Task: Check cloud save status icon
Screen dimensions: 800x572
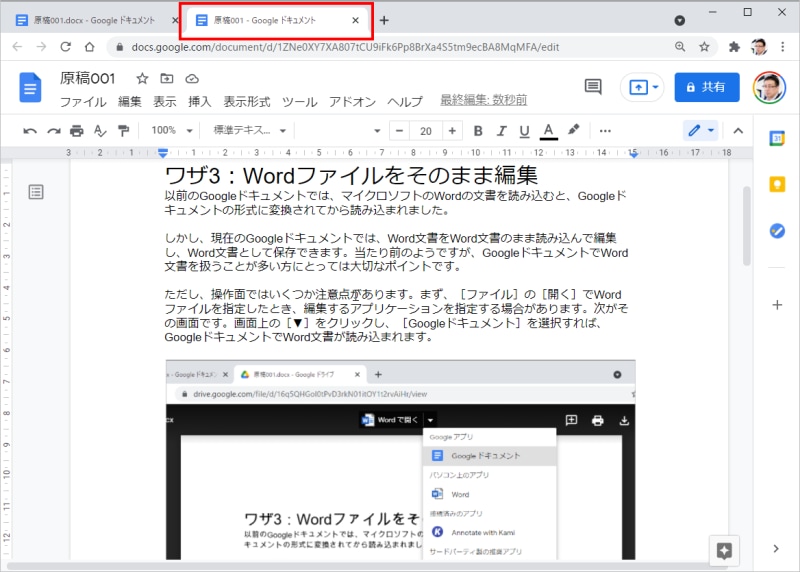Action: [192, 79]
